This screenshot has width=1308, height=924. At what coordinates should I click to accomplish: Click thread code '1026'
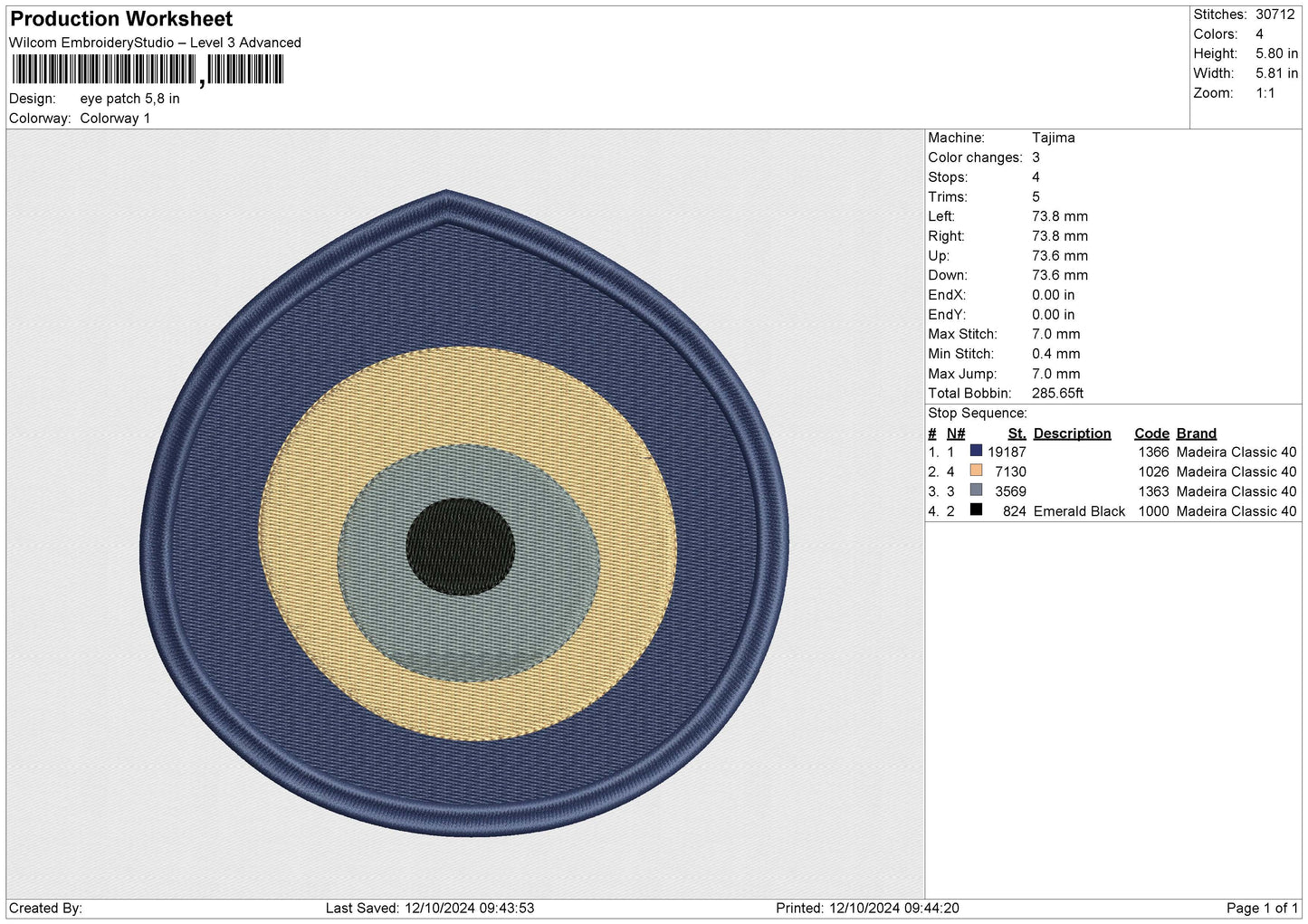coord(1153,472)
